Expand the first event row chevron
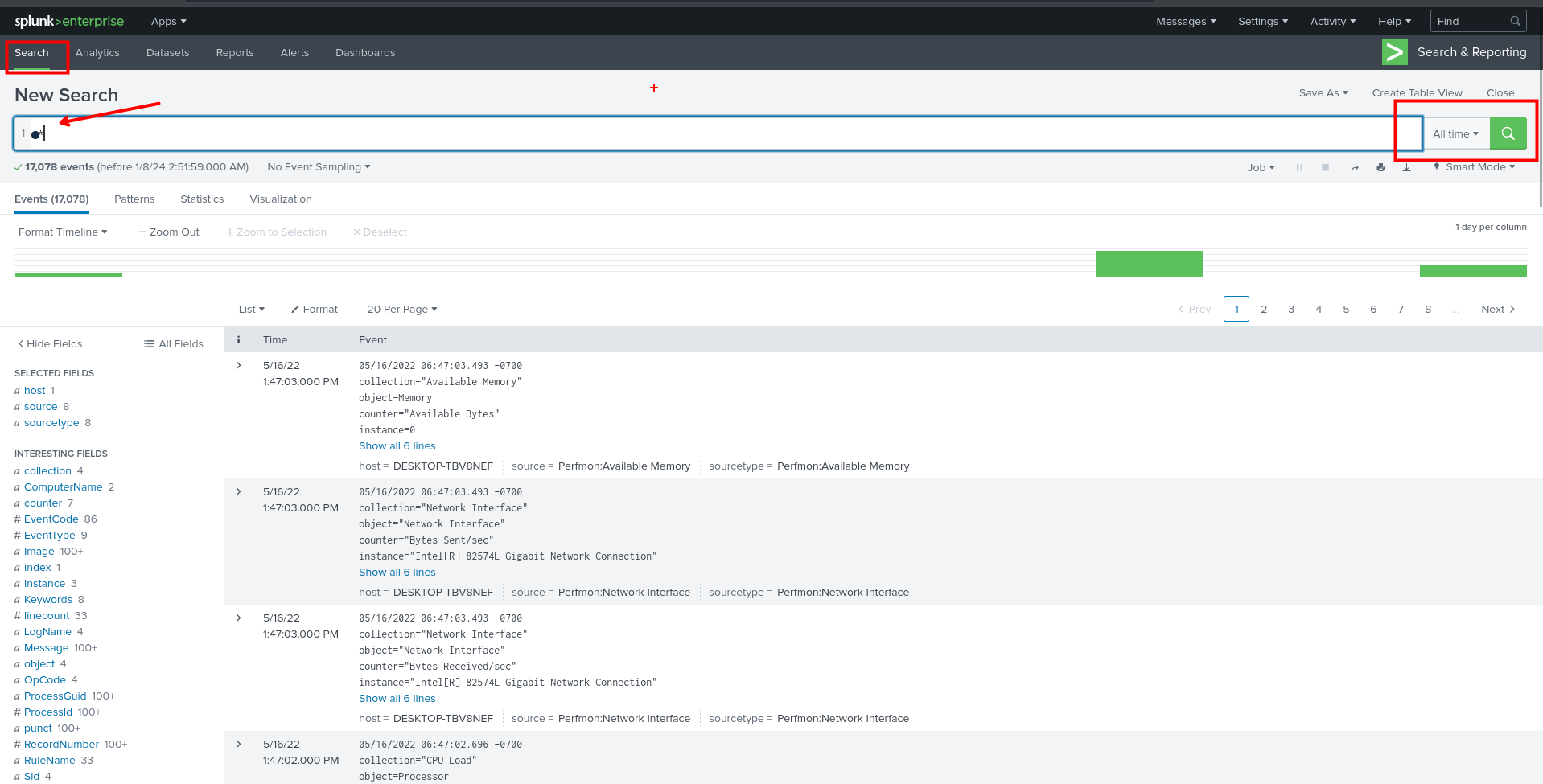This screenshot has height=784, width=1543. click(x=239, y=366)
